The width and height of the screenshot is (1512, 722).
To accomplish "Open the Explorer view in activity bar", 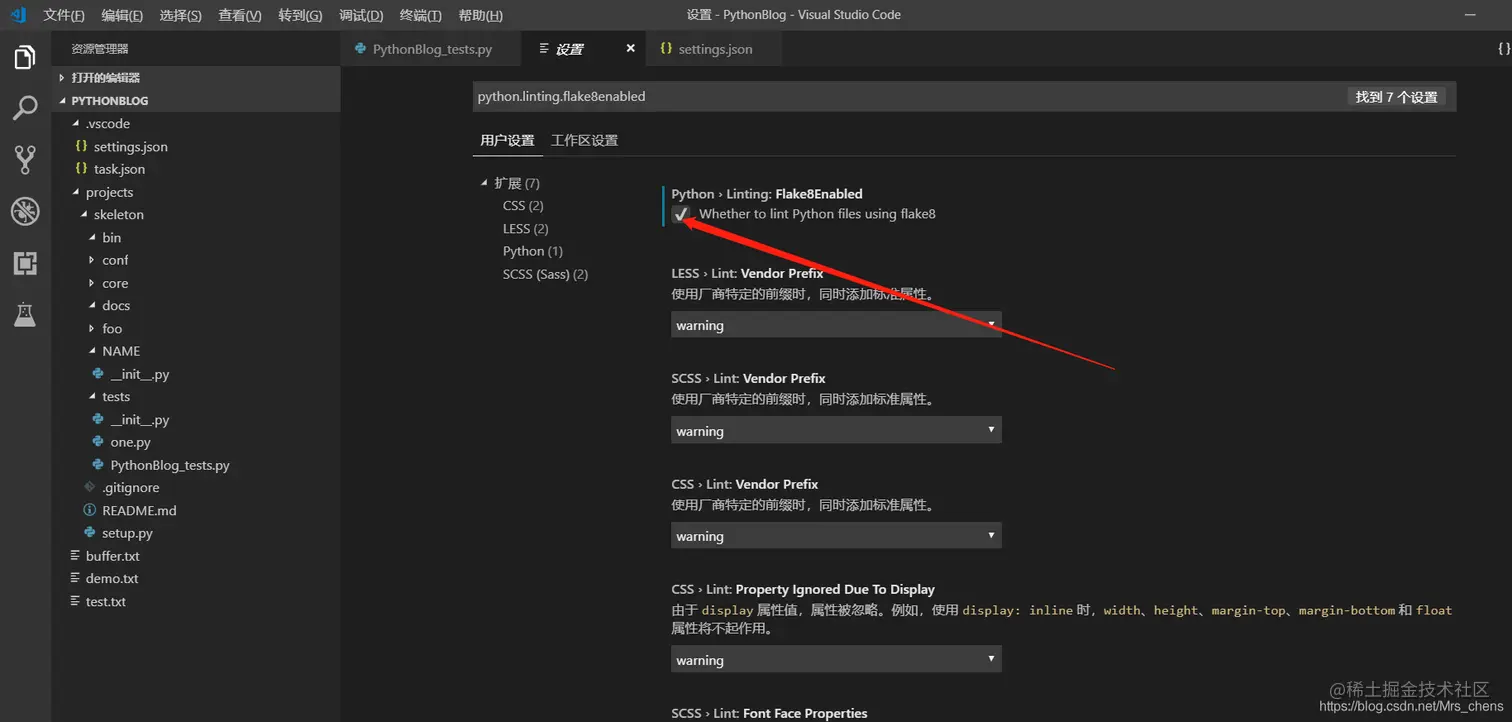I will click(x=25, y=57).
